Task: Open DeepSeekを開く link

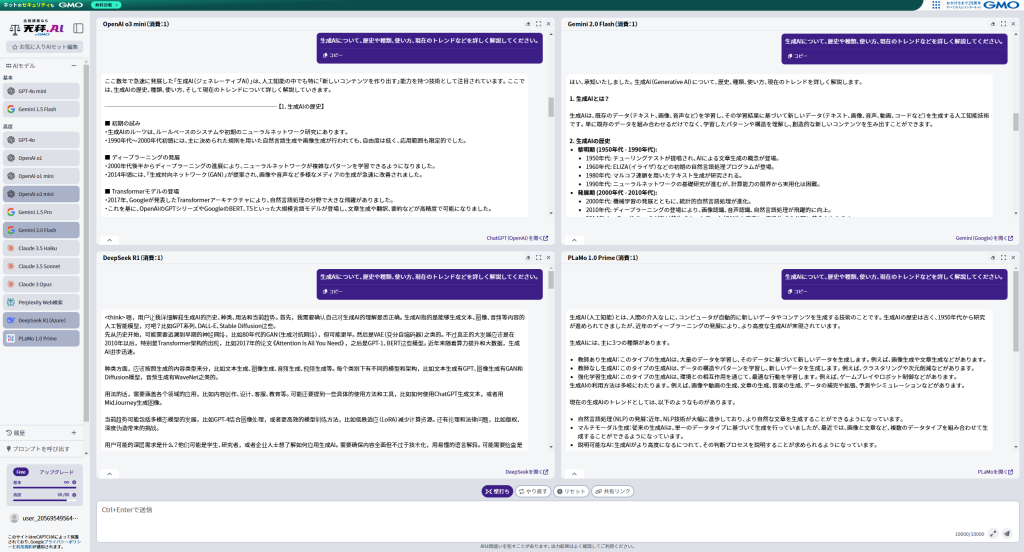Action: point(526,472)
